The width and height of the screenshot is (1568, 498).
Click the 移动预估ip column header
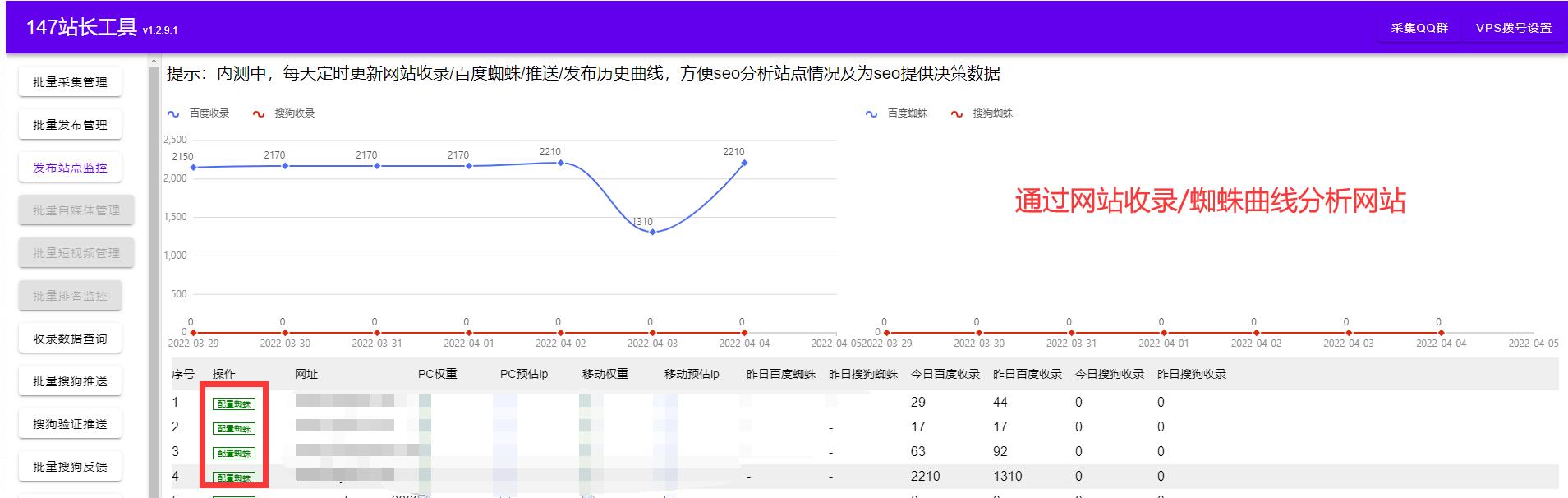692,374
